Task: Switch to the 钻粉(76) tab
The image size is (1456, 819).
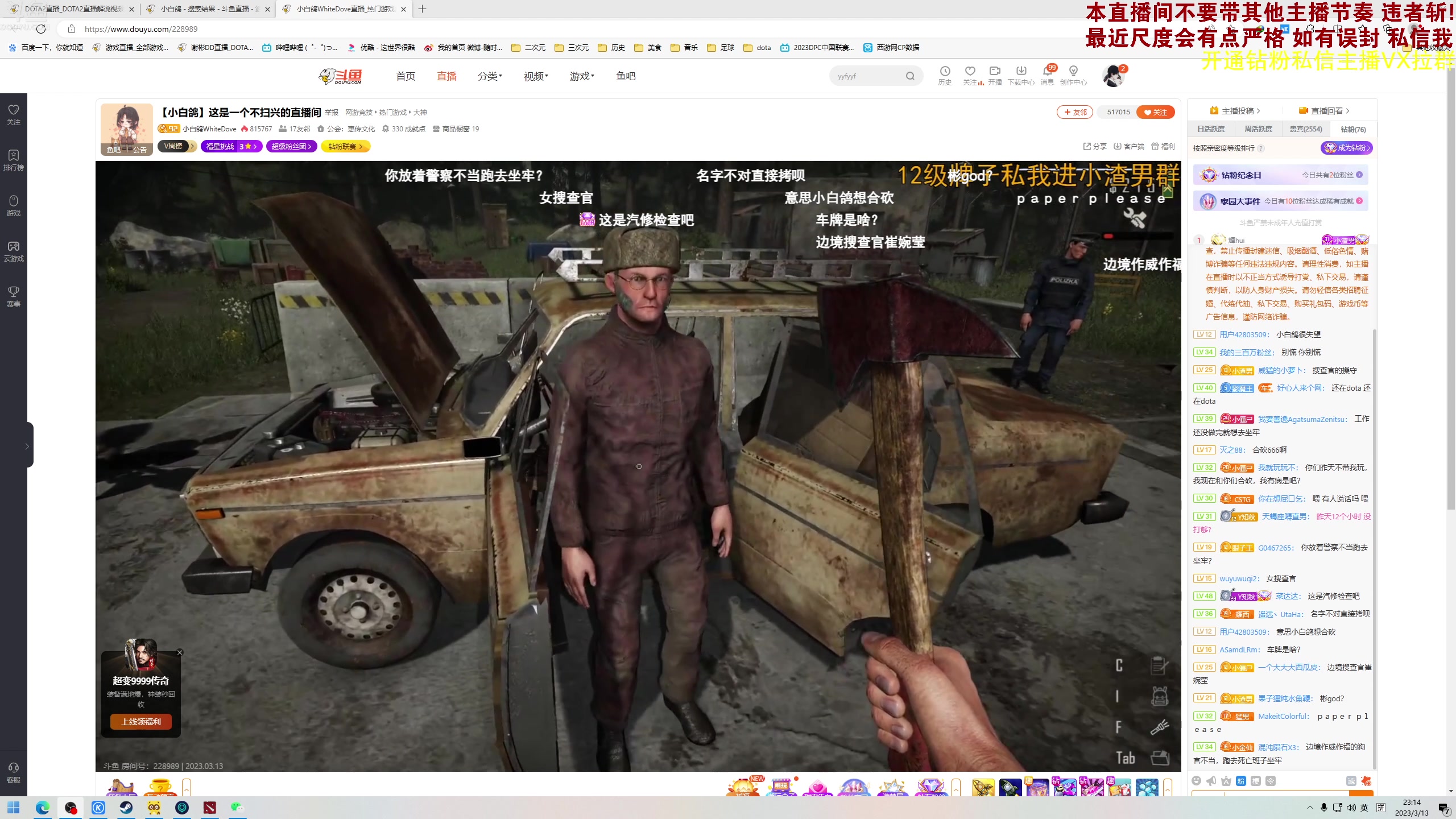Action: tap(1353, 129)
